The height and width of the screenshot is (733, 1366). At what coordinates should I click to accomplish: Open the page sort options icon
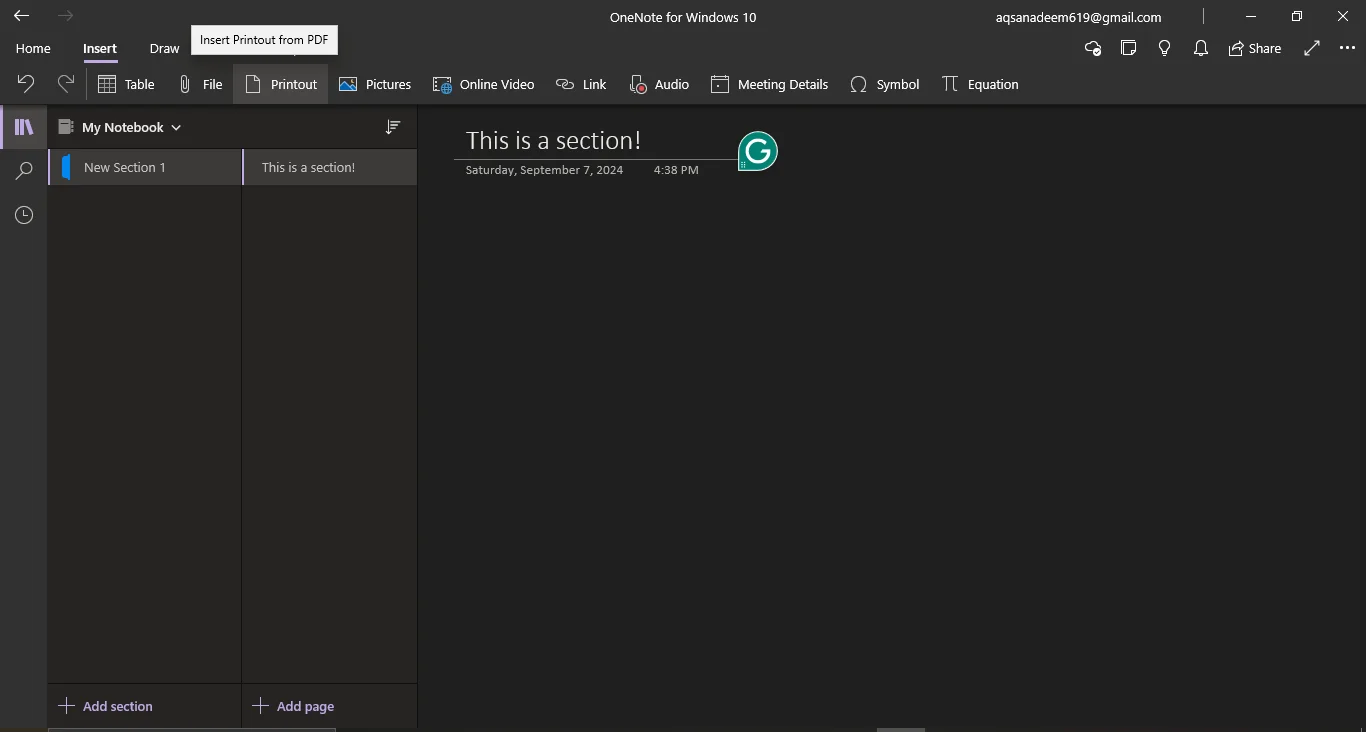tap(393, 127)
